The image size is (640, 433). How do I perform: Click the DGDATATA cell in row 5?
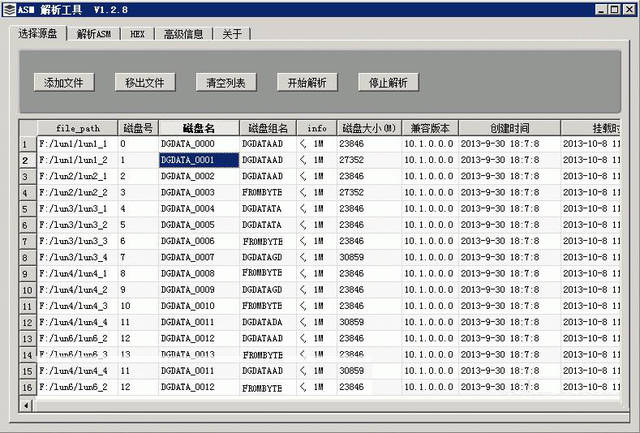tap(268, 209)
